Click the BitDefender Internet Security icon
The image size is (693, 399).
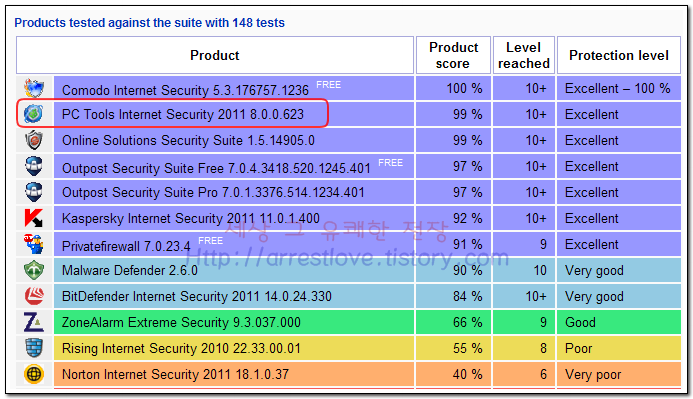pos(34,296)
